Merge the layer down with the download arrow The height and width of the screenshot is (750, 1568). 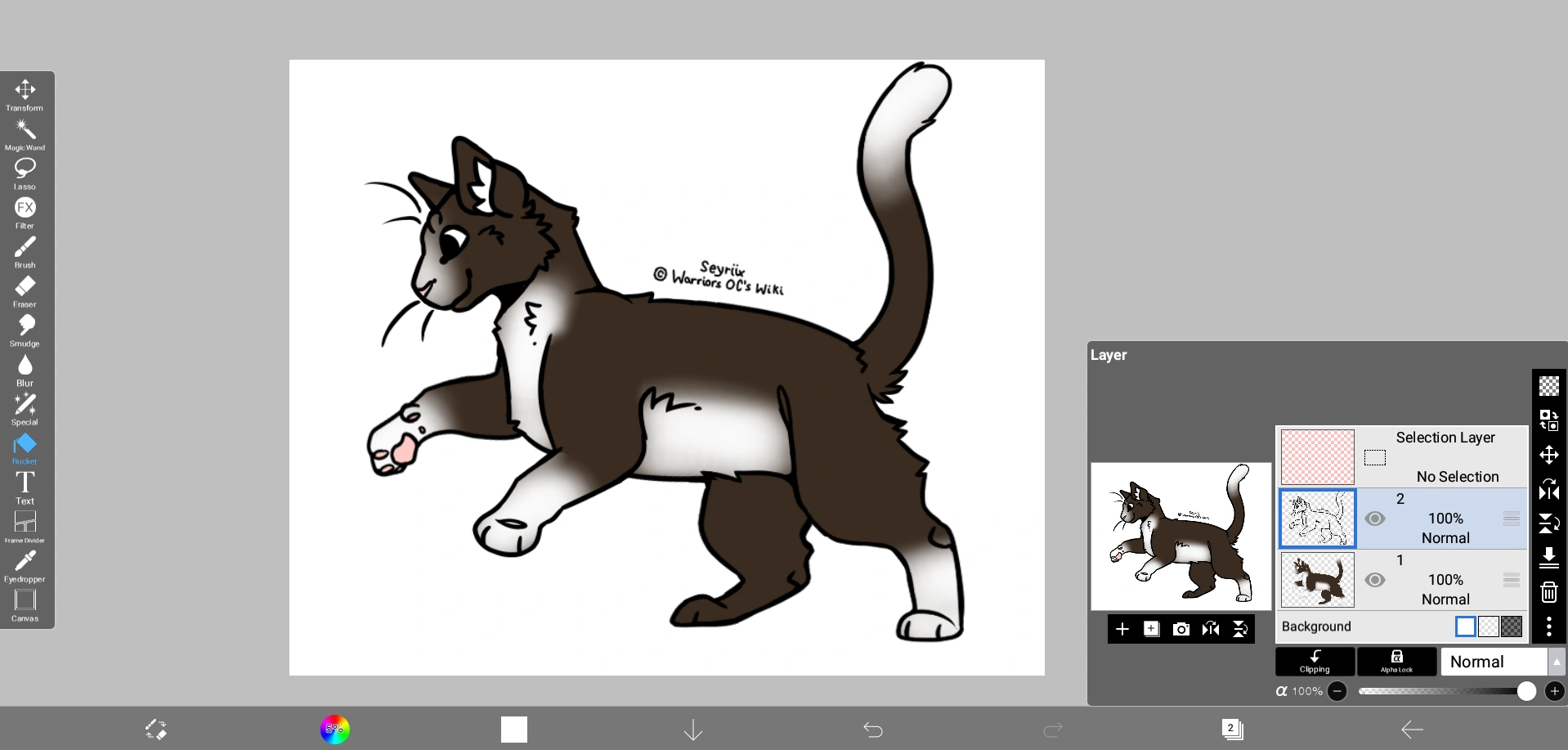[x=1549, y=558]
